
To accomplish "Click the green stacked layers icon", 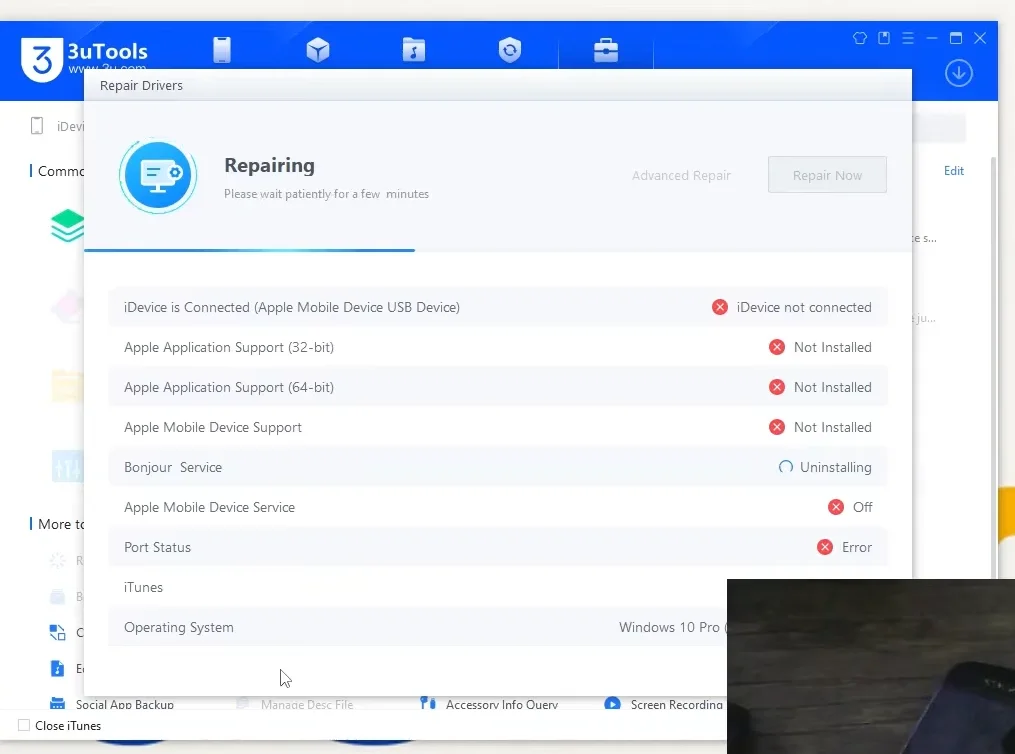I will 68,225.
